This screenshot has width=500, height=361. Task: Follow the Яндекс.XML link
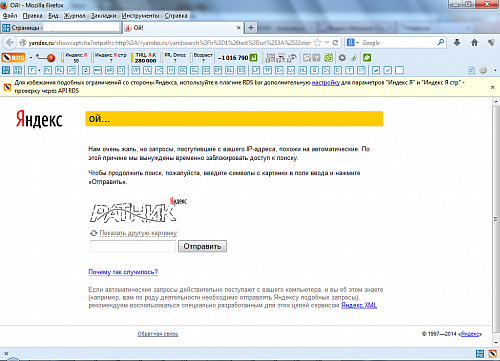[x=359, y=305]
